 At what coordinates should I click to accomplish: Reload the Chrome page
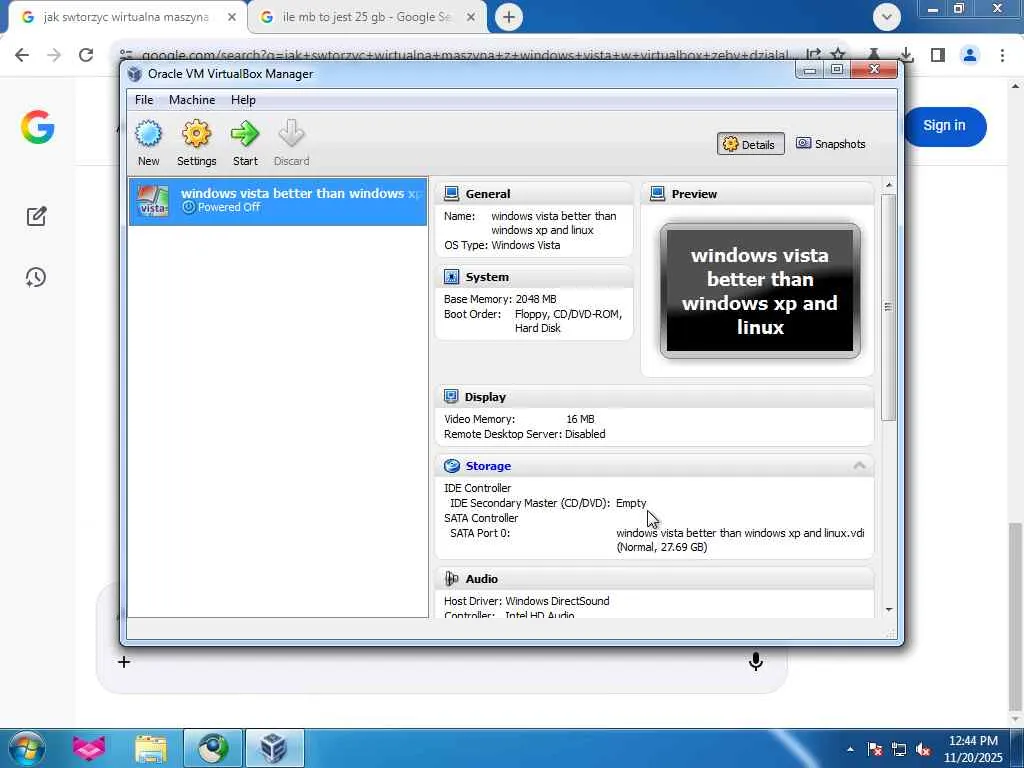coord(86,55)
